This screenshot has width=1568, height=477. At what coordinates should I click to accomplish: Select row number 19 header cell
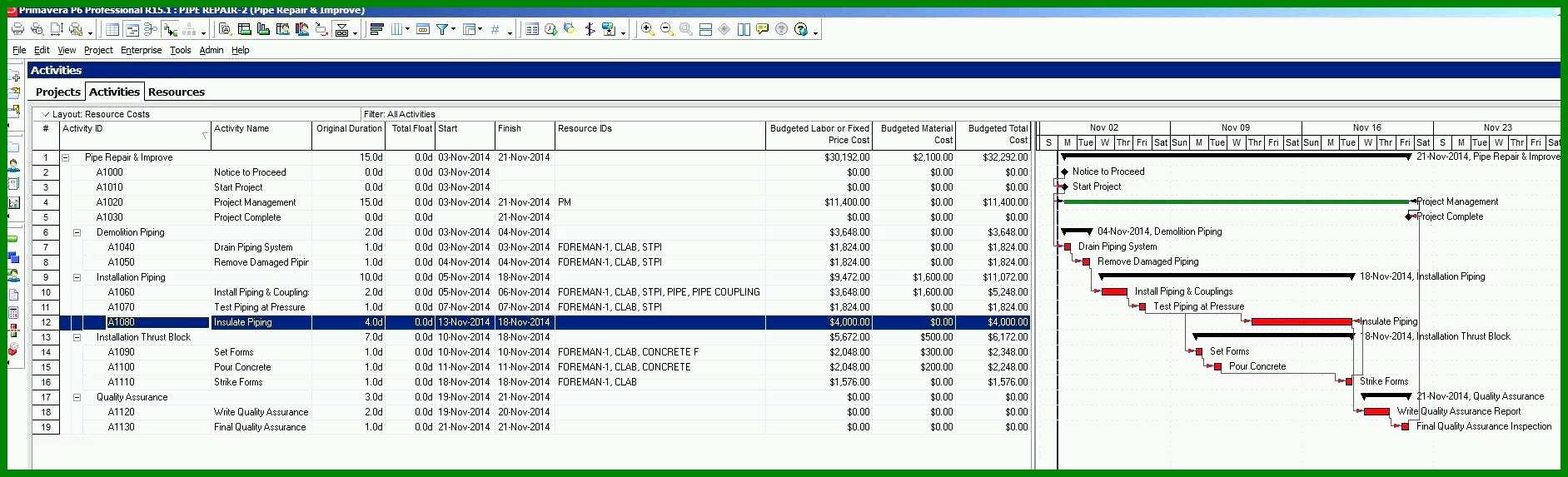[x=46, y=427]
